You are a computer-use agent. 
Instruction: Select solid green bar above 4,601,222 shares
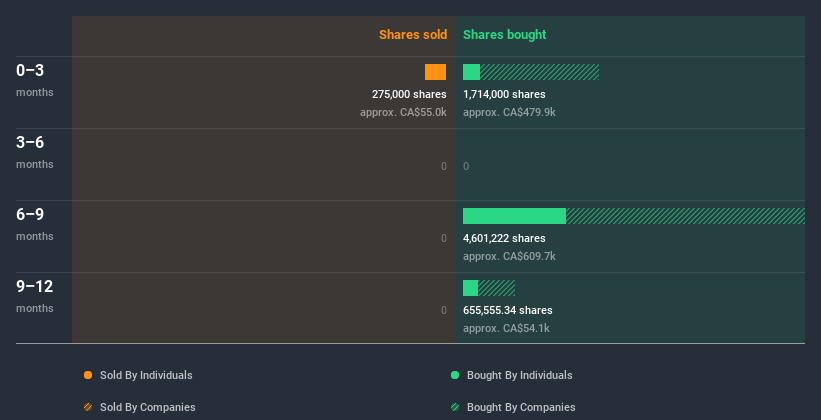pyautogui.click(x=514, y=216)
